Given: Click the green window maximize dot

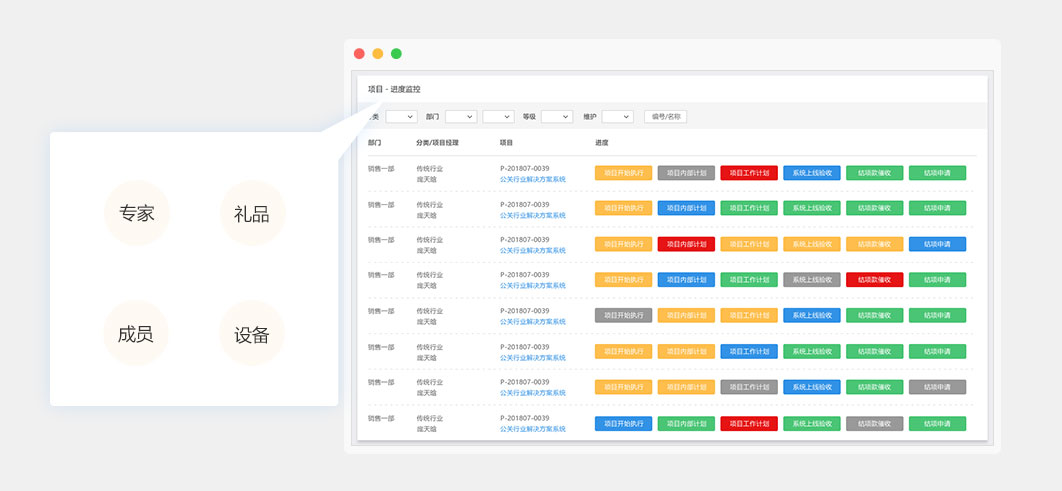Looking at the screenshot, I should click(x=396, y=54).
